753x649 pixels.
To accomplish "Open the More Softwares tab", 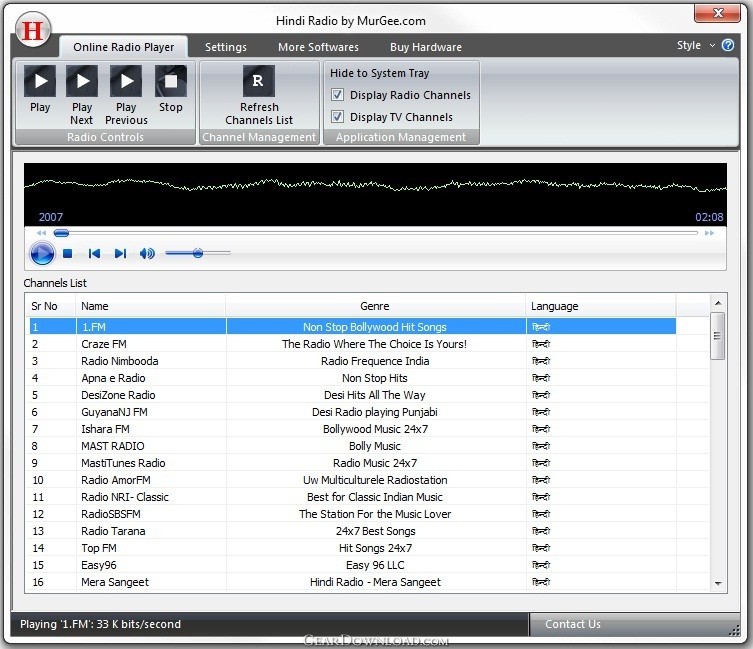I will click(x=318, y=47).
